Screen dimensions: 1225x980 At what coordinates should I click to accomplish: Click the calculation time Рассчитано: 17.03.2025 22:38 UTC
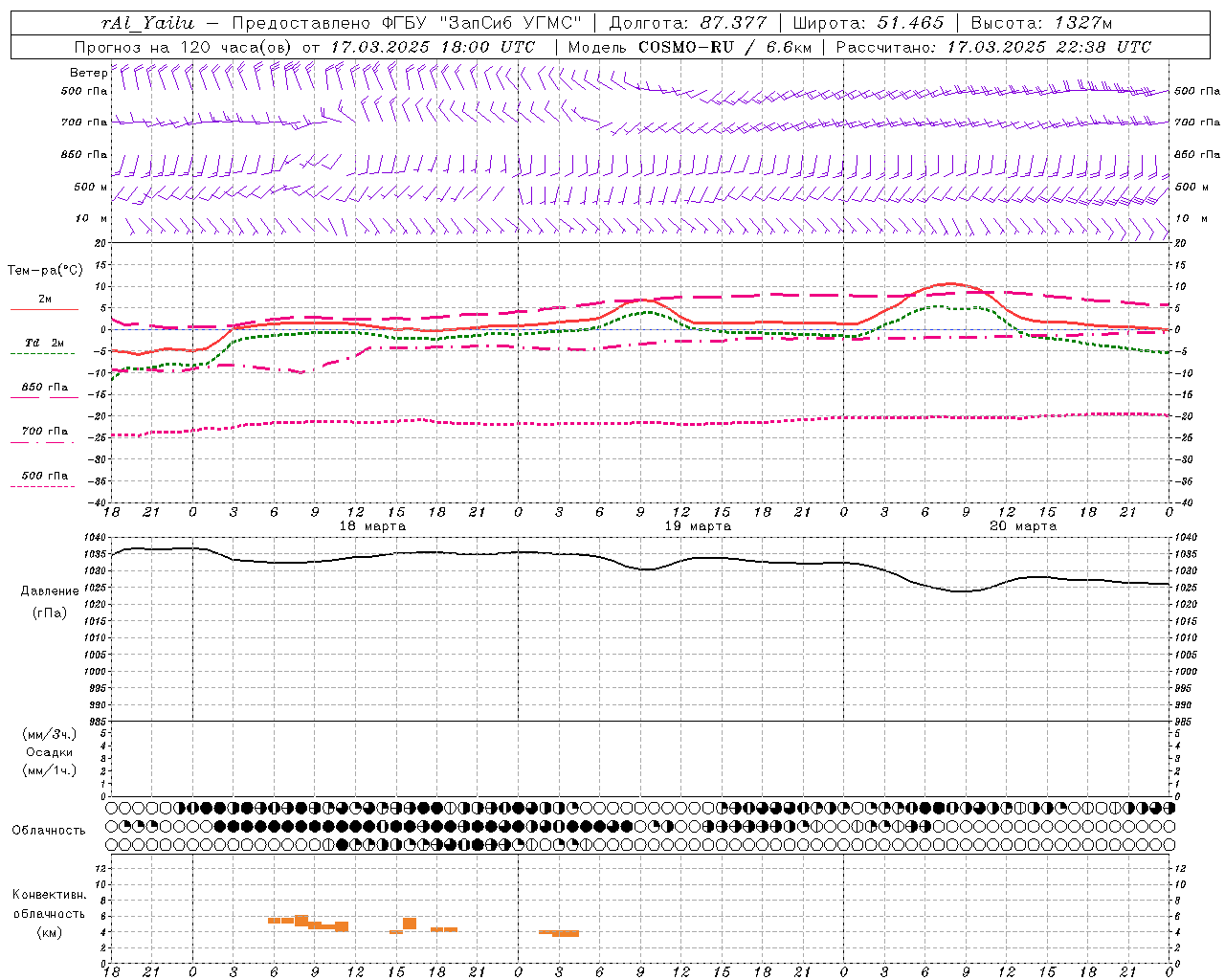994,47
